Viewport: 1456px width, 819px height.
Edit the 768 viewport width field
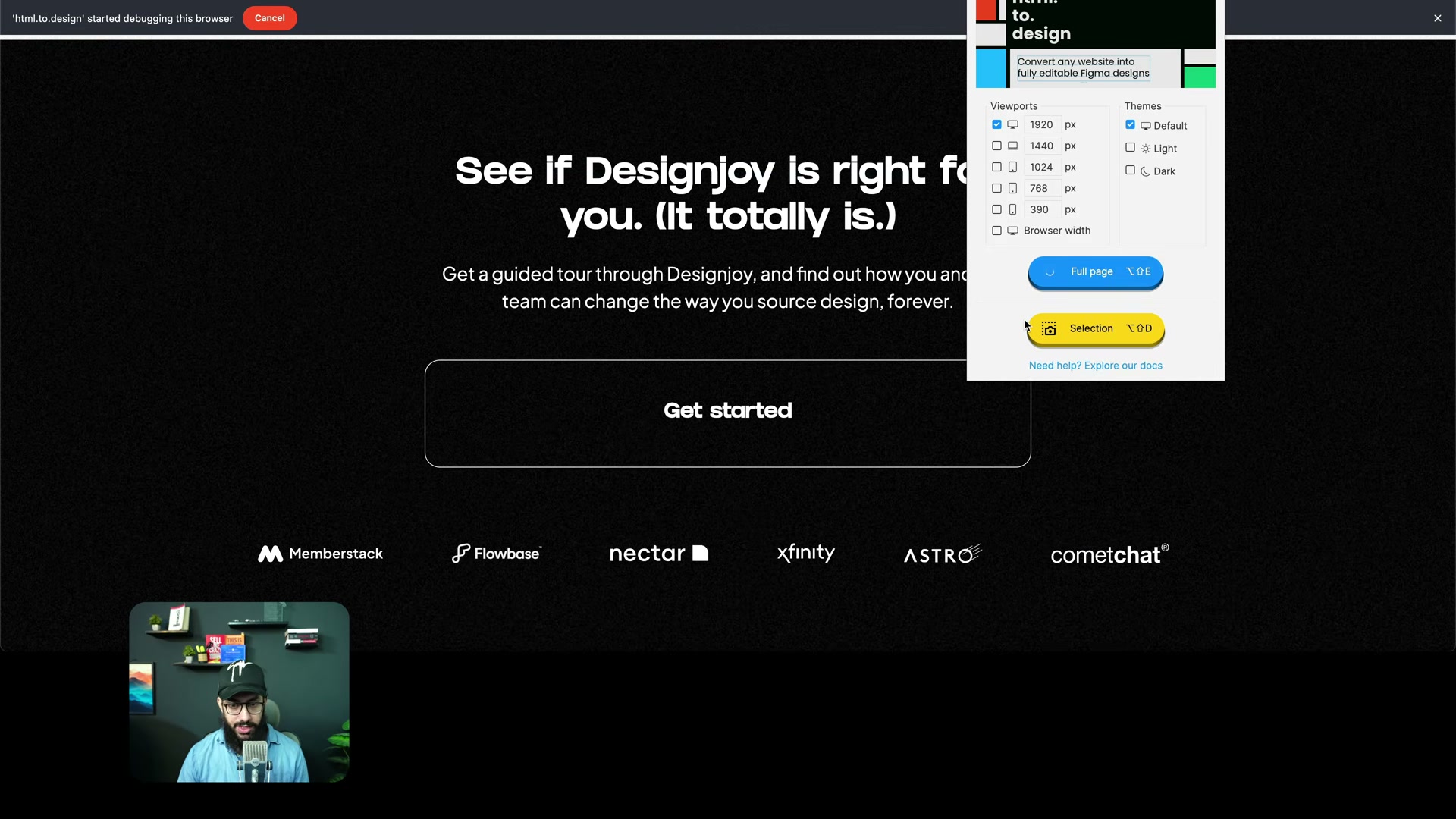pos(1042,188)
